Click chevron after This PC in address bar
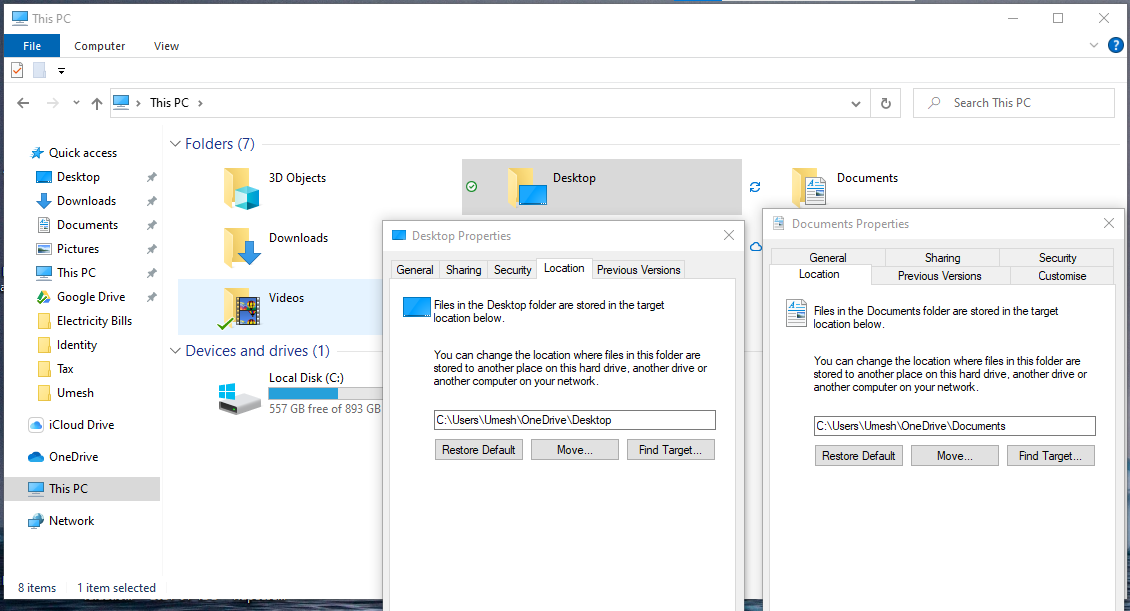This screenshot has width=1130, height=611. point(200,103)
